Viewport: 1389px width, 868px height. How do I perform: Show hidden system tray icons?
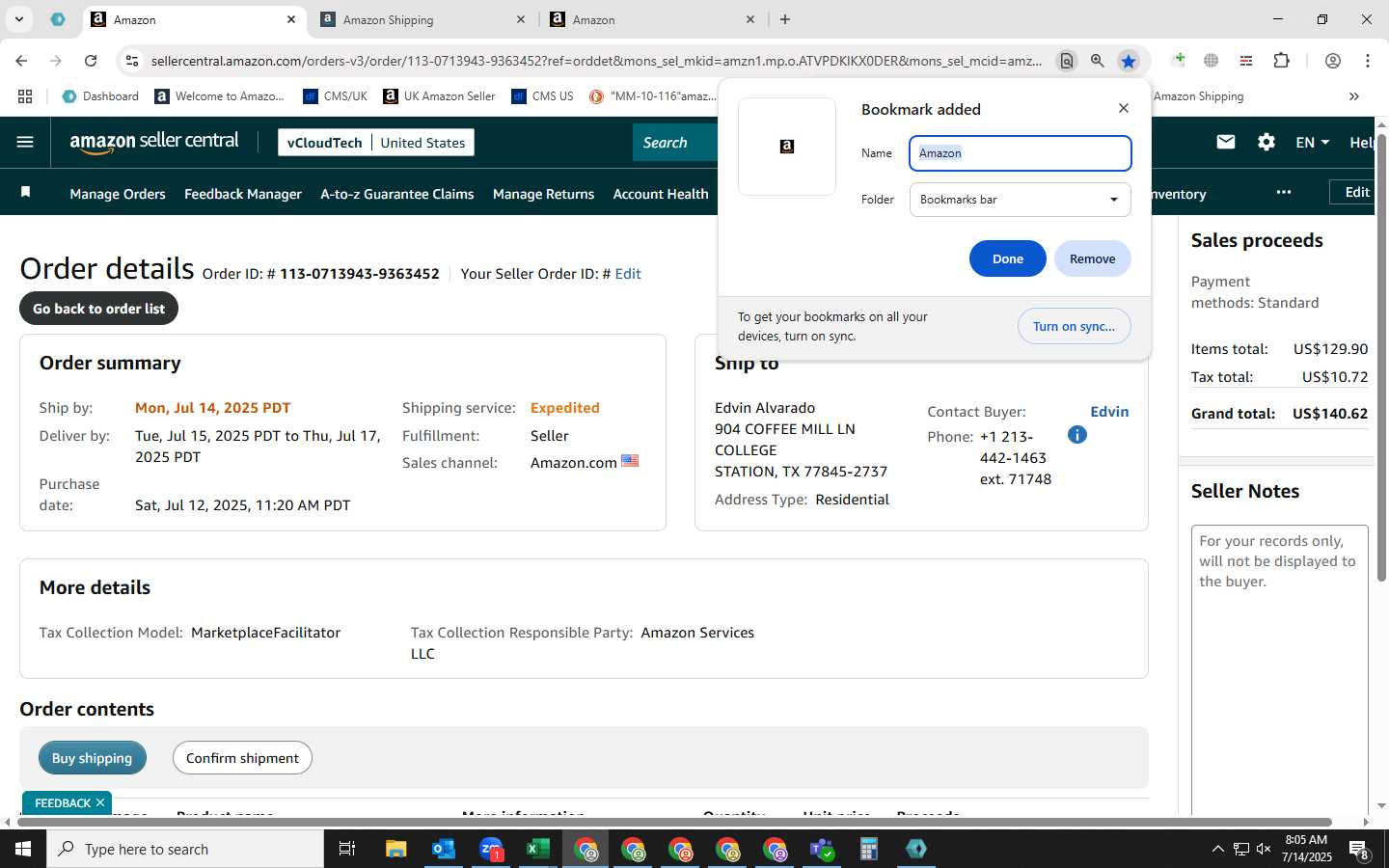(1217, 849)
